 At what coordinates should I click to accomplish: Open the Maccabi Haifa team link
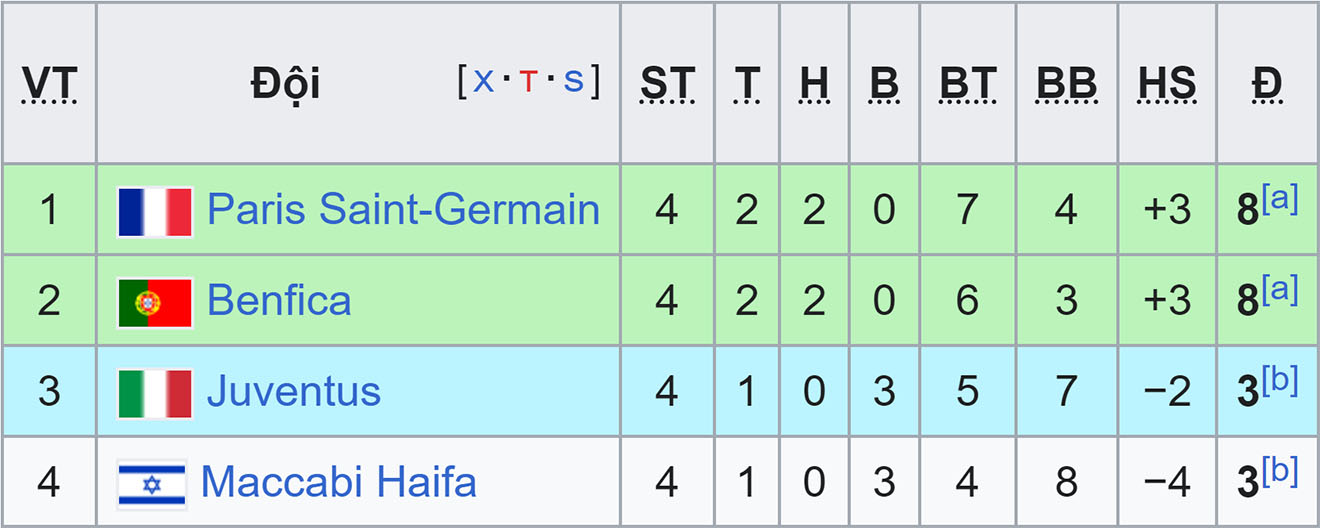tap(339, 482)
